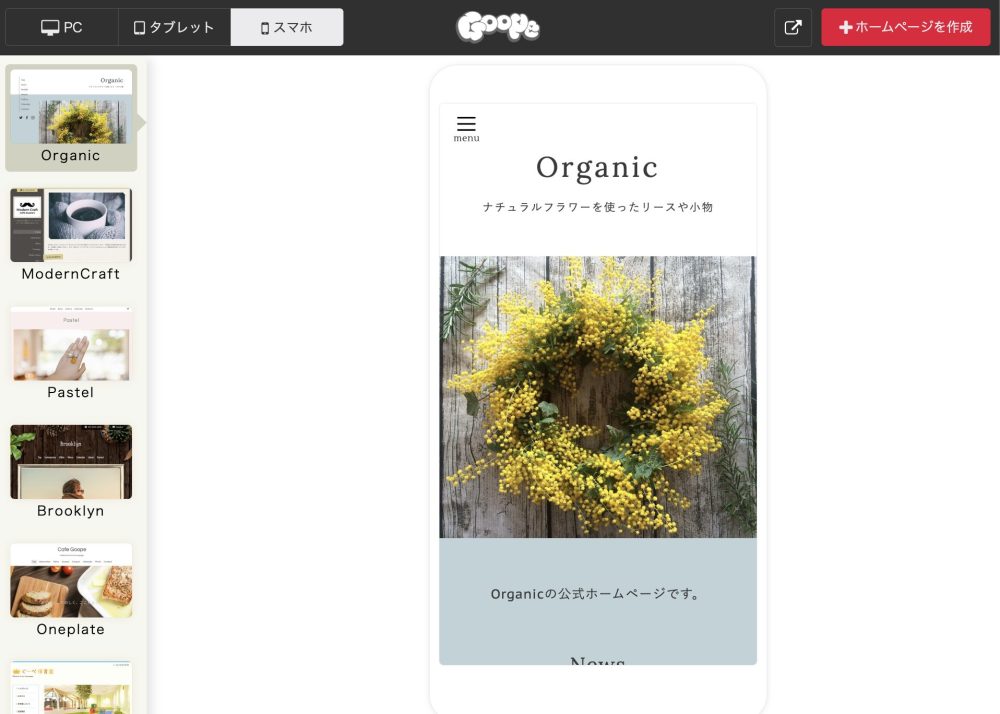Choose the ModernCraft template thumbnail image
Viewport: 1000px width, 714px height.
tap(71, 225)
